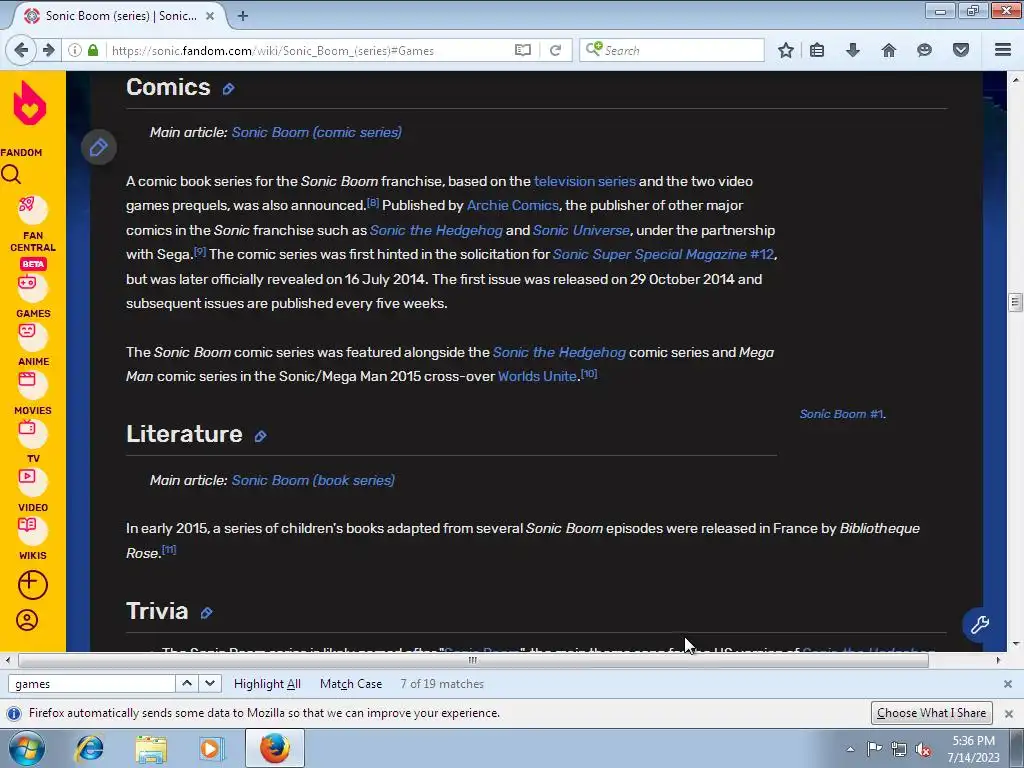Open the Worlds Unite link
Image resolution: width=1024 pixels, height=768 pixels.
[537, 376]
